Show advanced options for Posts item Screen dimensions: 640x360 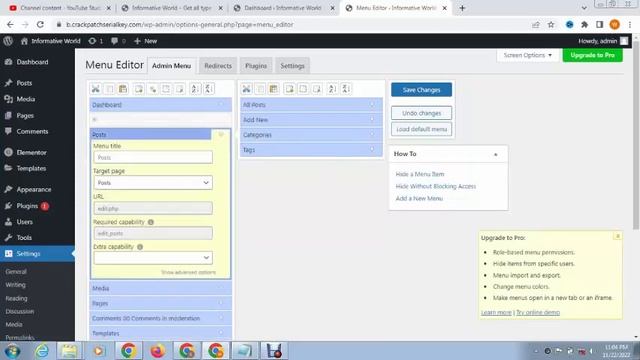tap(188, 272)
